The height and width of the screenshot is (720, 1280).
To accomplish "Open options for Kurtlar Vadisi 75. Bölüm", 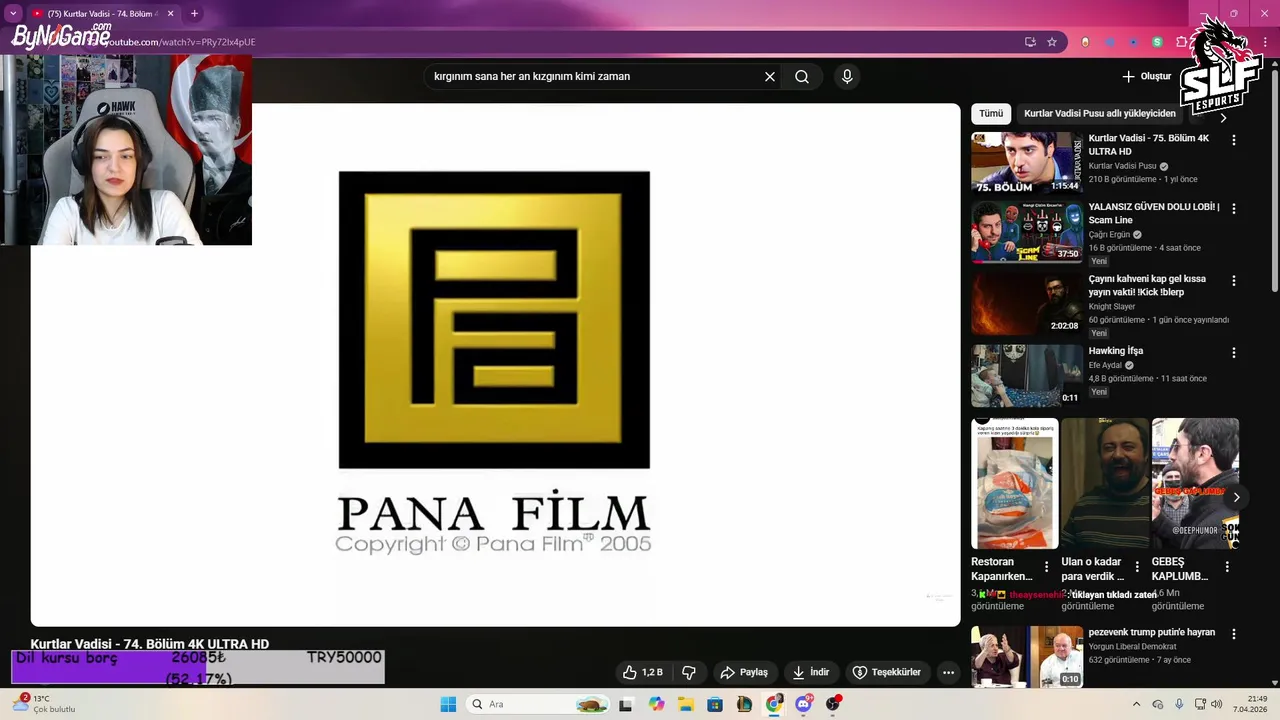I will click(x=1233, y=140).
